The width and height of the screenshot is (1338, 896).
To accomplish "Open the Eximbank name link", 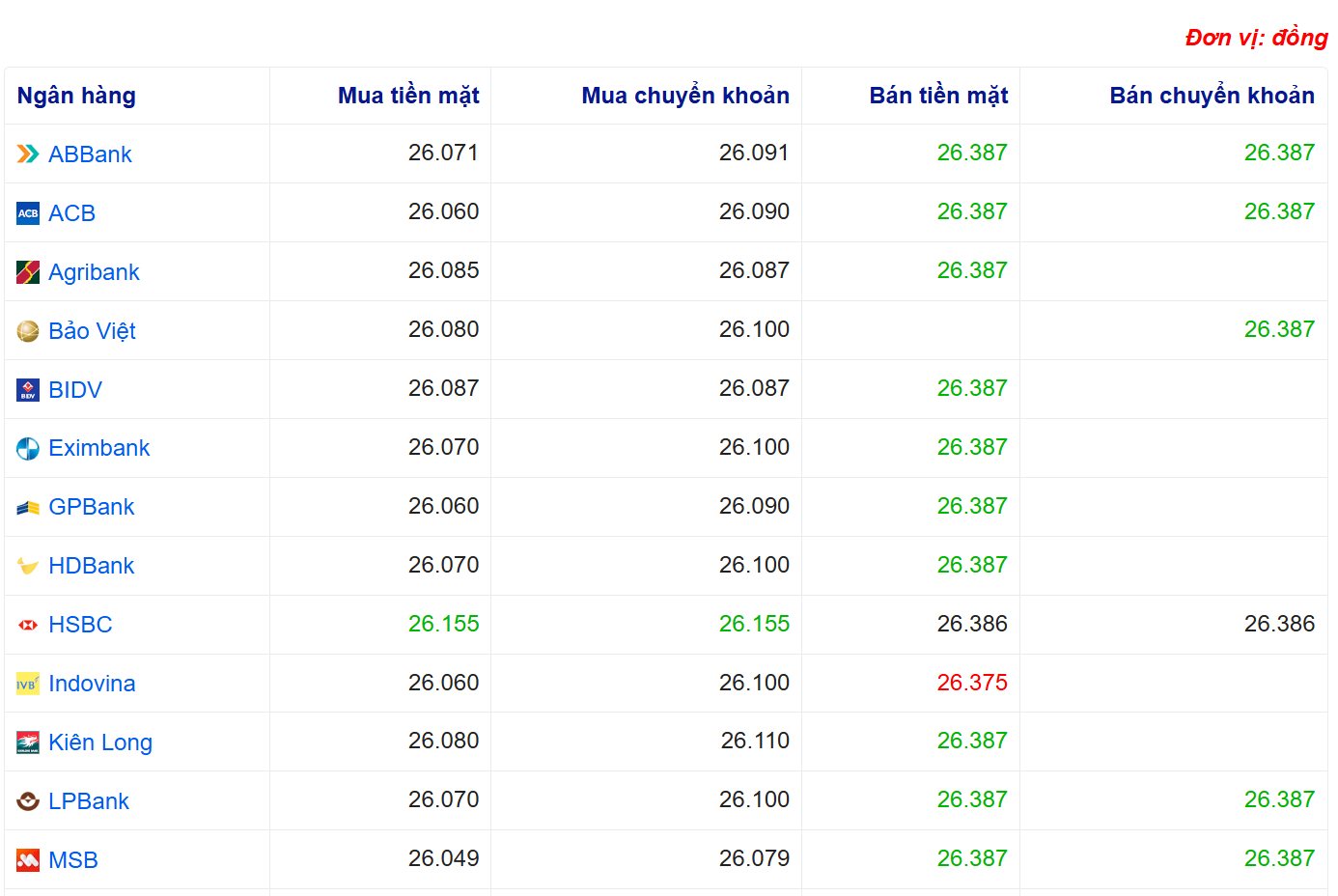I will point(98,448).
